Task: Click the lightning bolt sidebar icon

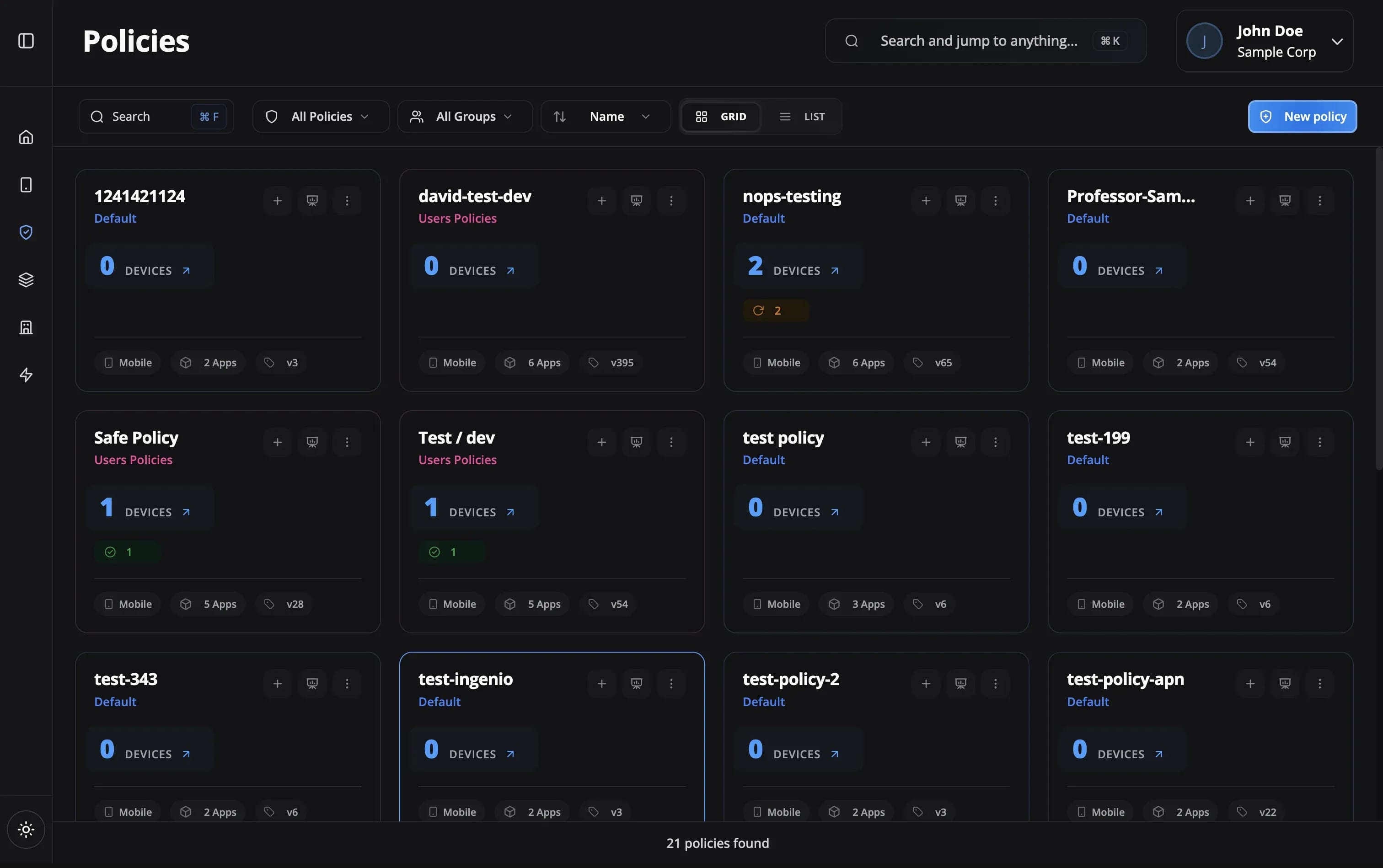Action: point(26,375)
